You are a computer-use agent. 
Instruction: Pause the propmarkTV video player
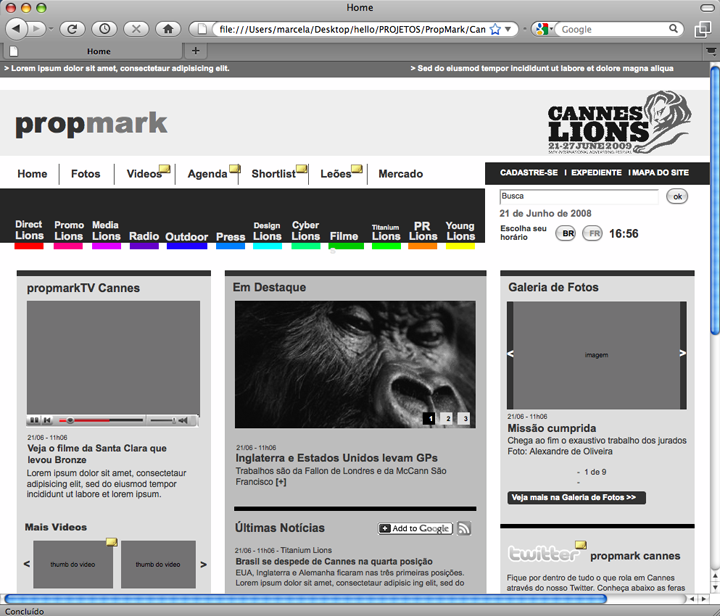34,421
